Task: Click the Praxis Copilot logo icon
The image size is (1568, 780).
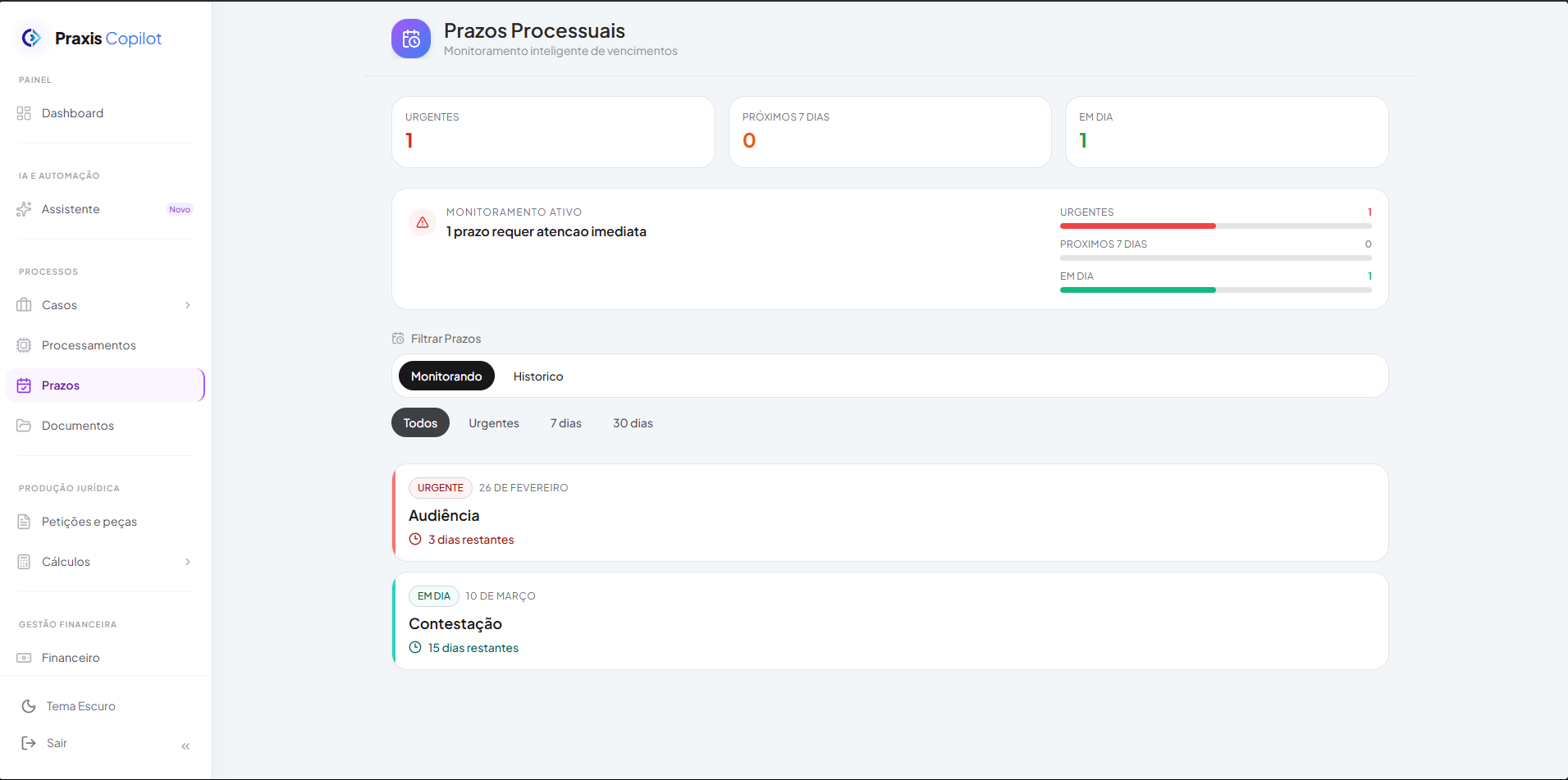Action: 31,38
